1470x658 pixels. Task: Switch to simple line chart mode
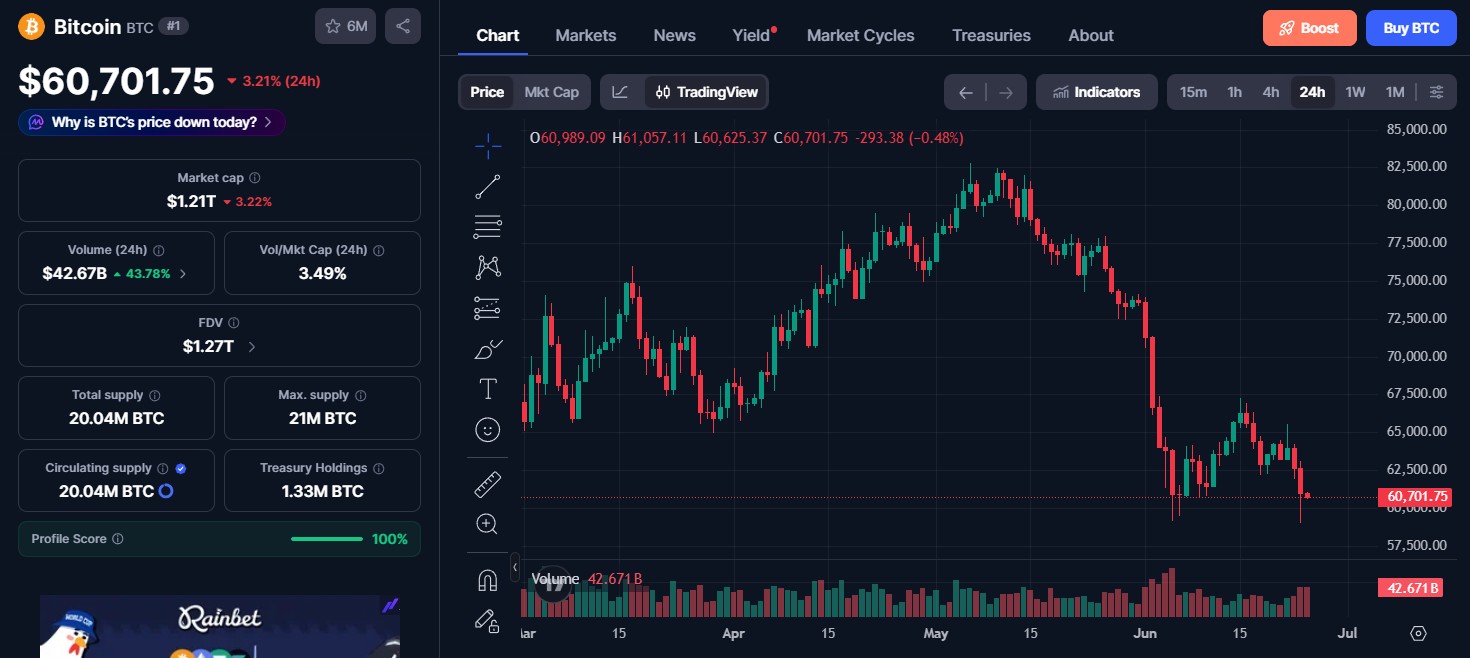coord(621,92)
